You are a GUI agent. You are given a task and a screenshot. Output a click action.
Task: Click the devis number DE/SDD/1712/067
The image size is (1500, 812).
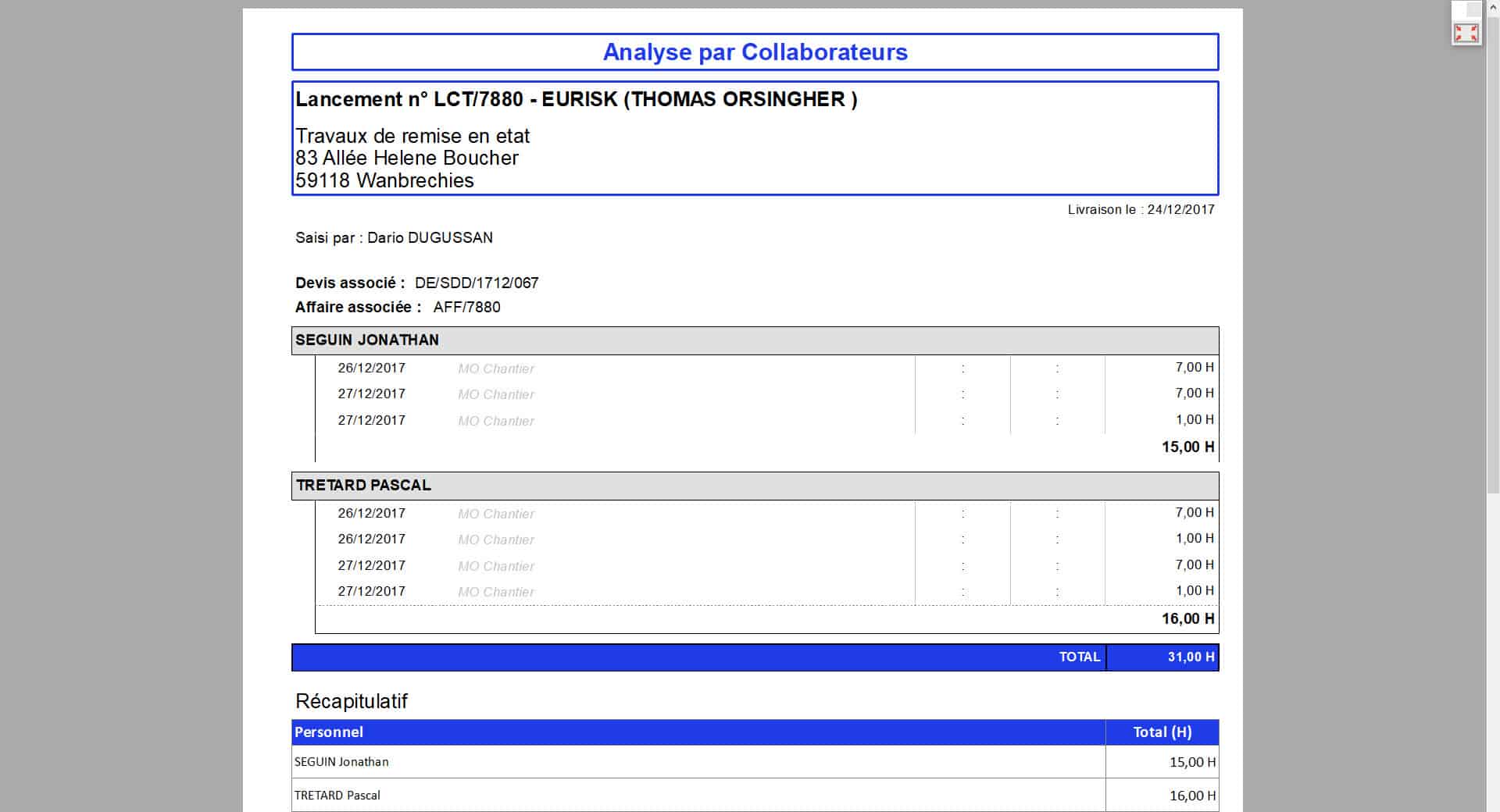click(476, 283)
